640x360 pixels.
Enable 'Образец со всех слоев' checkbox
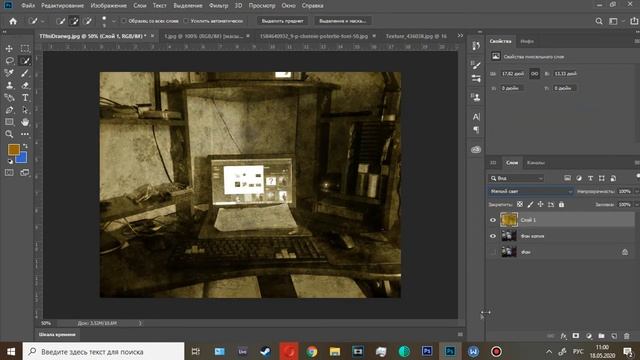coord(124,21)
